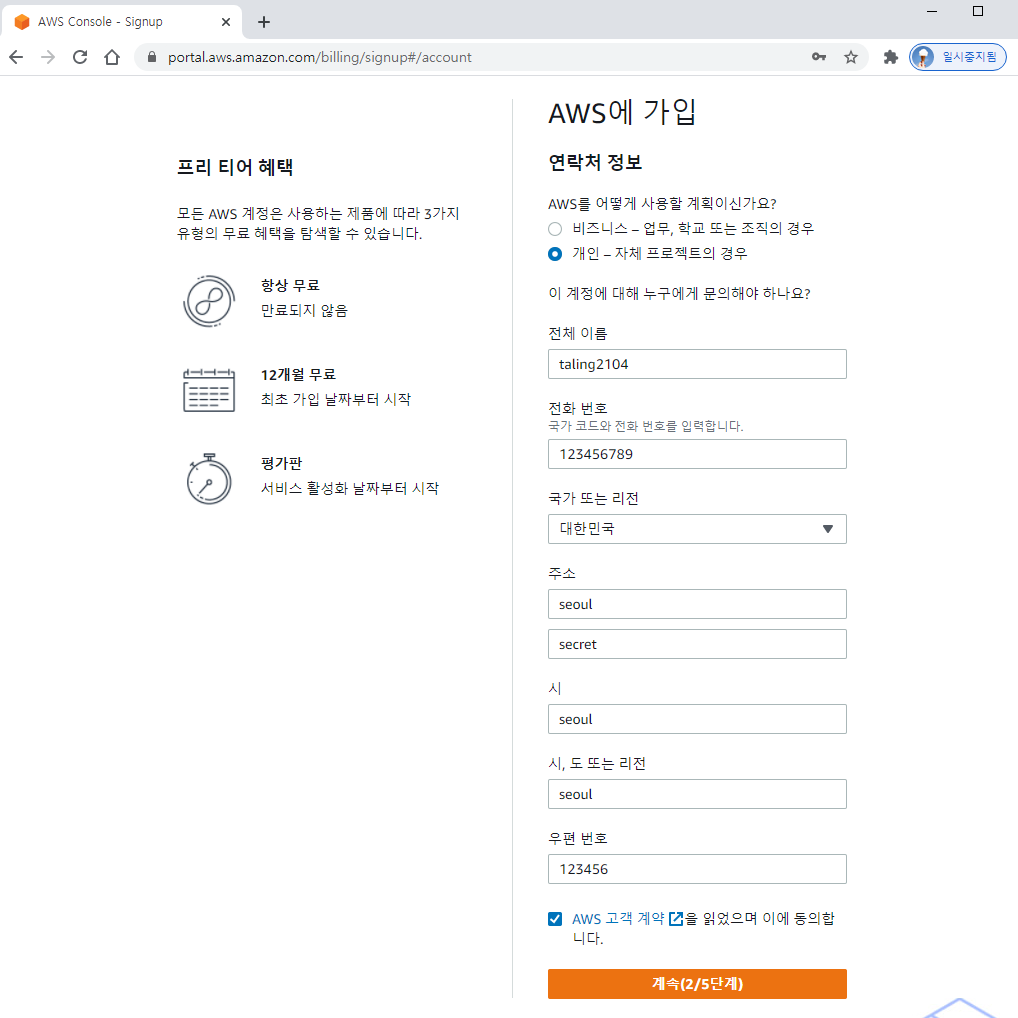Click the 연락처 정보 heading
Viewport: 1018px width, 1018px height.
tap(595, 162)
